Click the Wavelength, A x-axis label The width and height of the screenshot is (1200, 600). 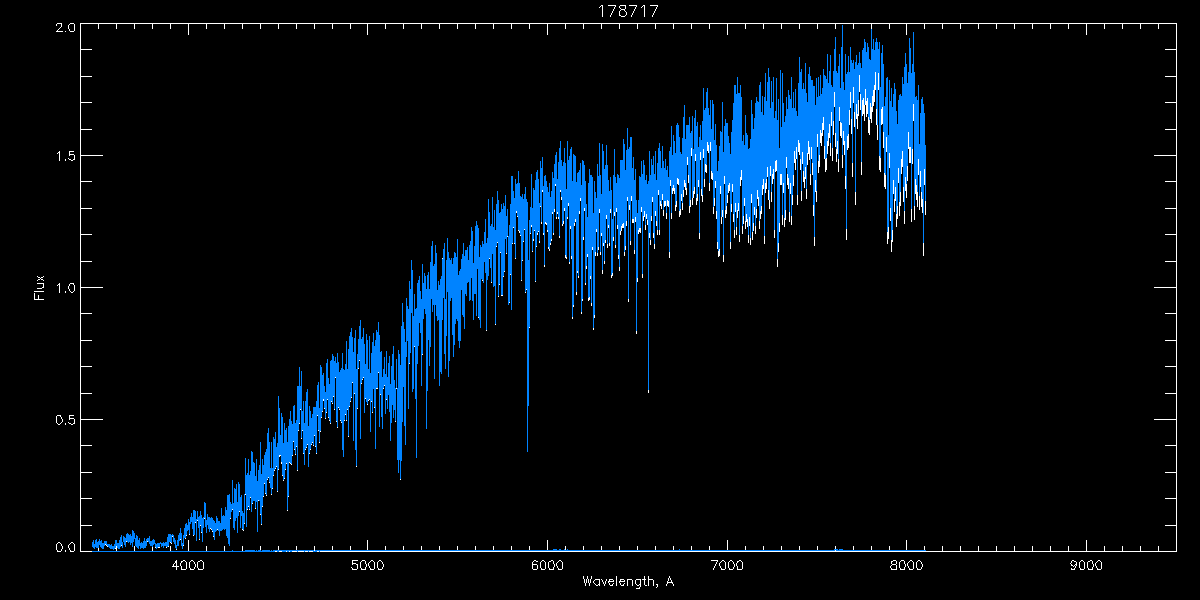[628, 582]
